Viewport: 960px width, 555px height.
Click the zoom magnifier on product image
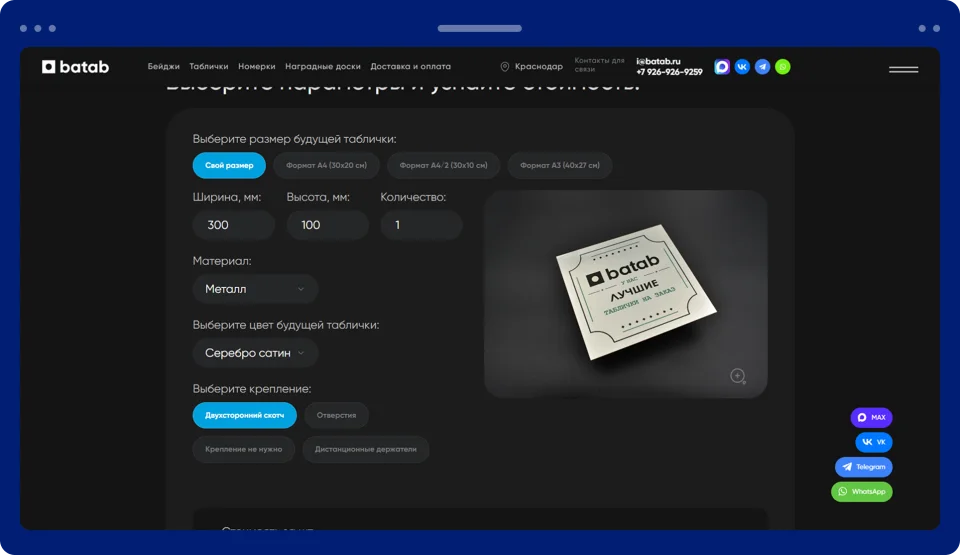pos(738,376)
